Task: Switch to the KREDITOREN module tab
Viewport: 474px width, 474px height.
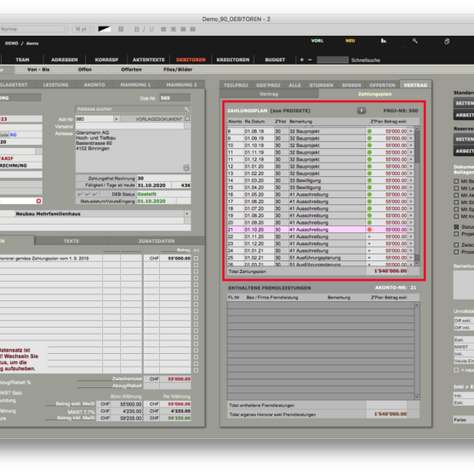Action: [x=233, y=60]
